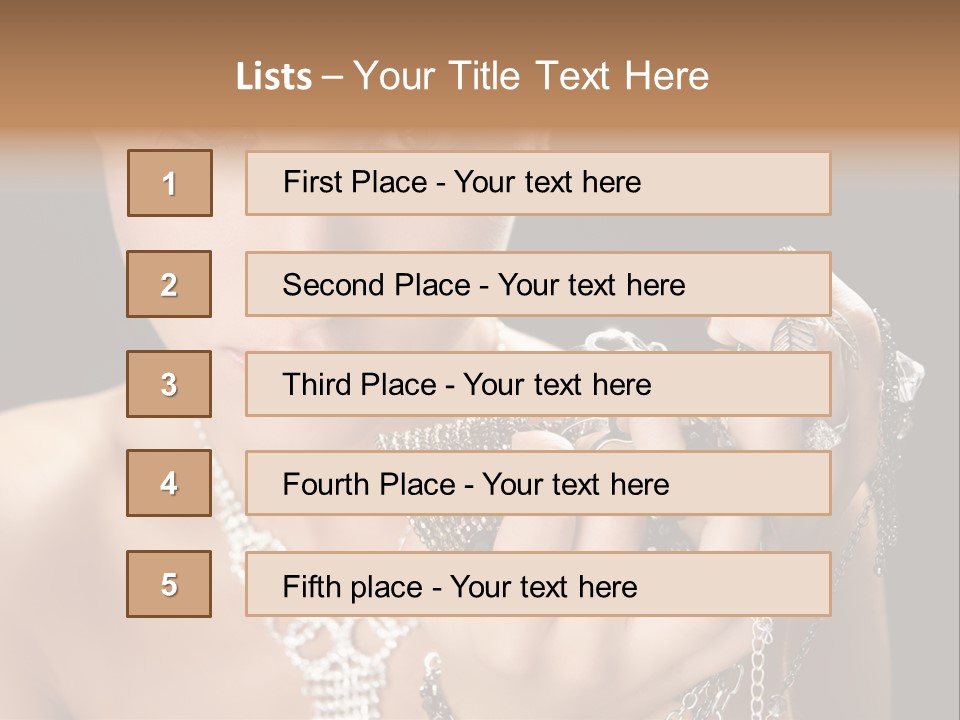960x720 pixels.
Task: Click the words 'Second Place' in second bar
Action: click(x=377, y=285)
